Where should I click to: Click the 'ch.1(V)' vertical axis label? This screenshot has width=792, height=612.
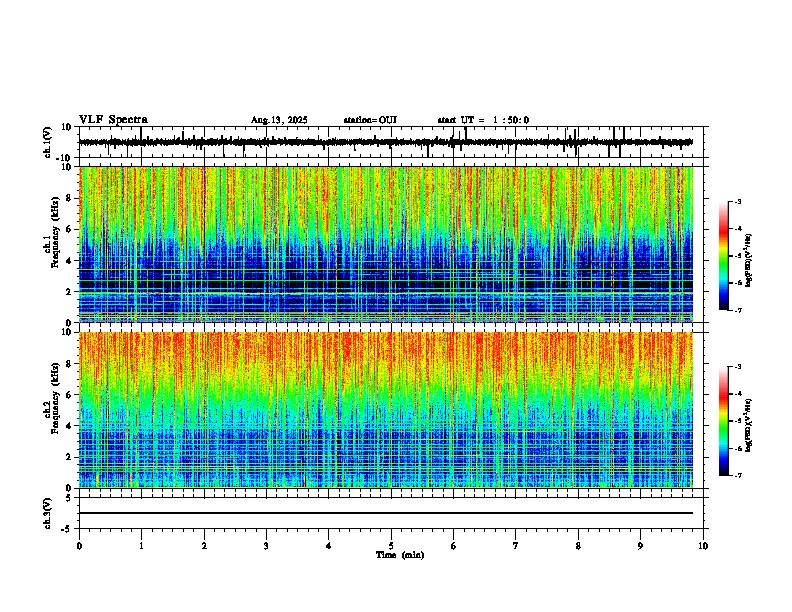[48, 142]
